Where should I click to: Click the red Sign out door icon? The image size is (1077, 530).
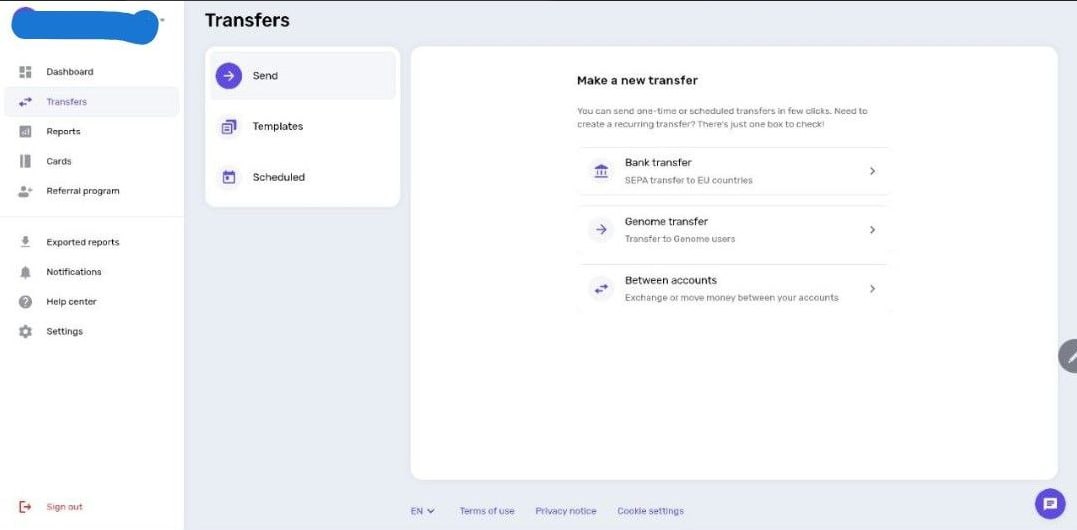[x=25, y=507]
